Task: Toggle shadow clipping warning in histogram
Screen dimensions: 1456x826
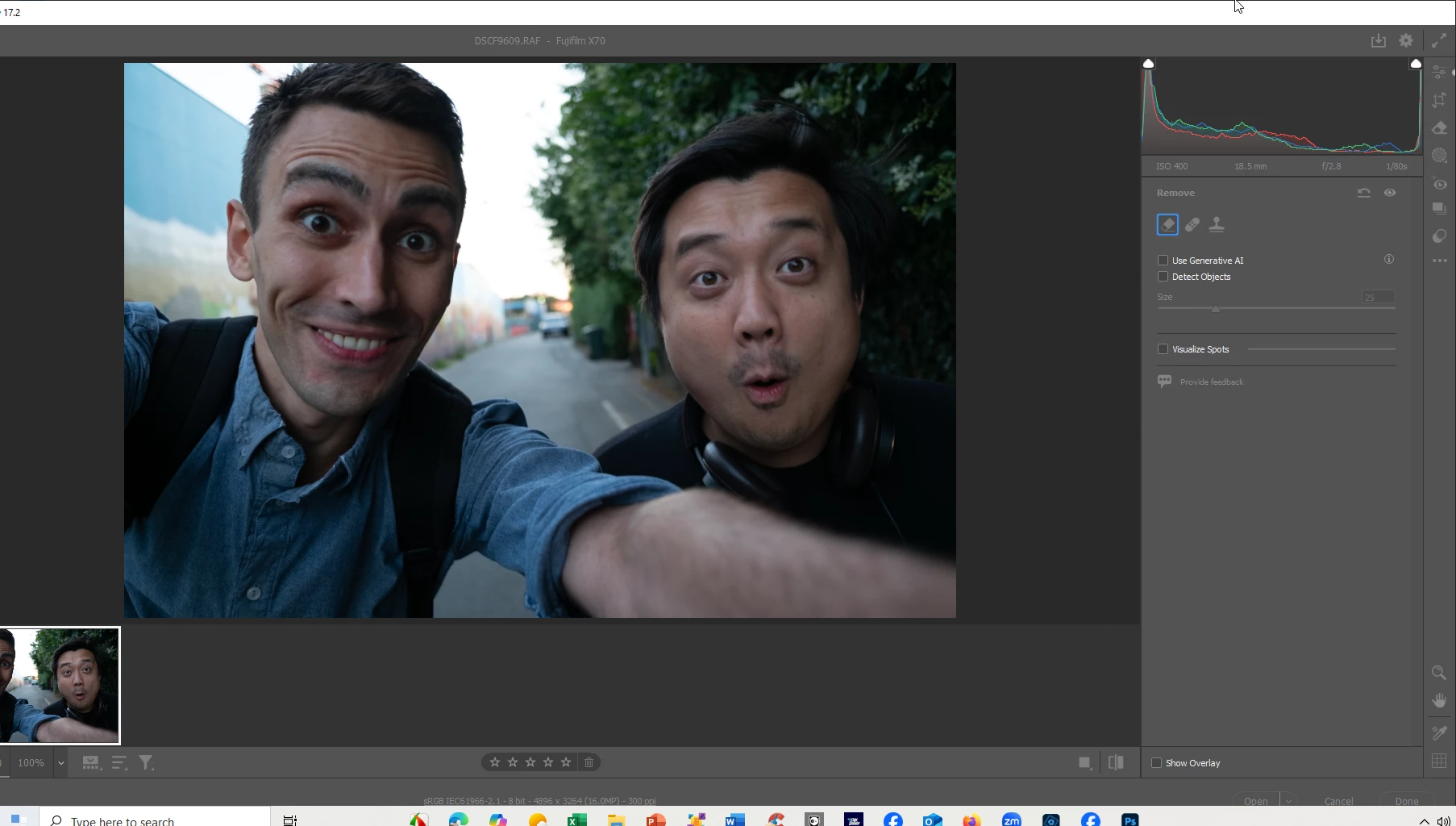Action: (1149, 63)
